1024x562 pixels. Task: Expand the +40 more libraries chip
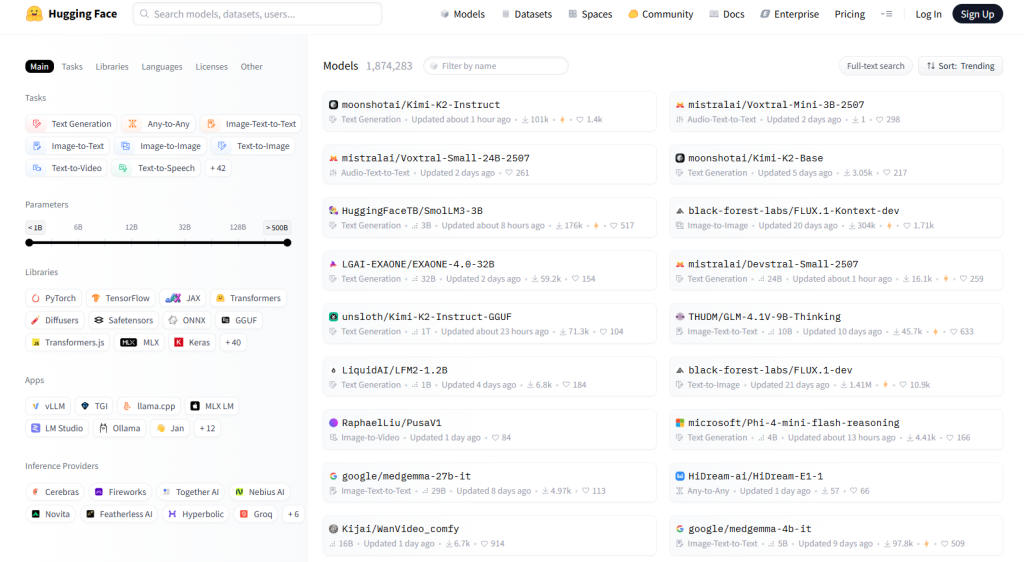pyautogui.click(x=232, y=342)
